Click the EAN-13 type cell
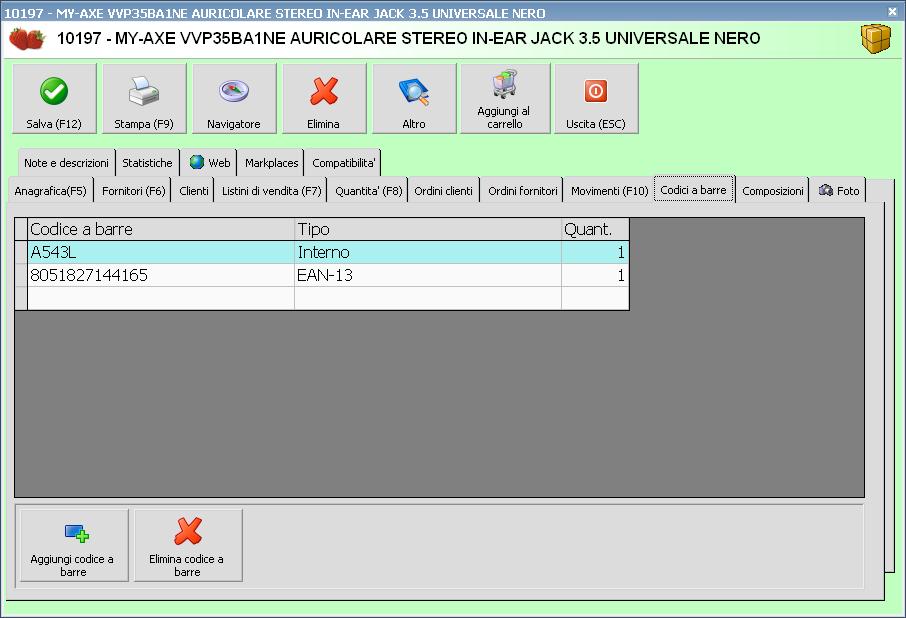Image resolution: width=906 pixels, height=618 pixels. click(x=428, y=276)
